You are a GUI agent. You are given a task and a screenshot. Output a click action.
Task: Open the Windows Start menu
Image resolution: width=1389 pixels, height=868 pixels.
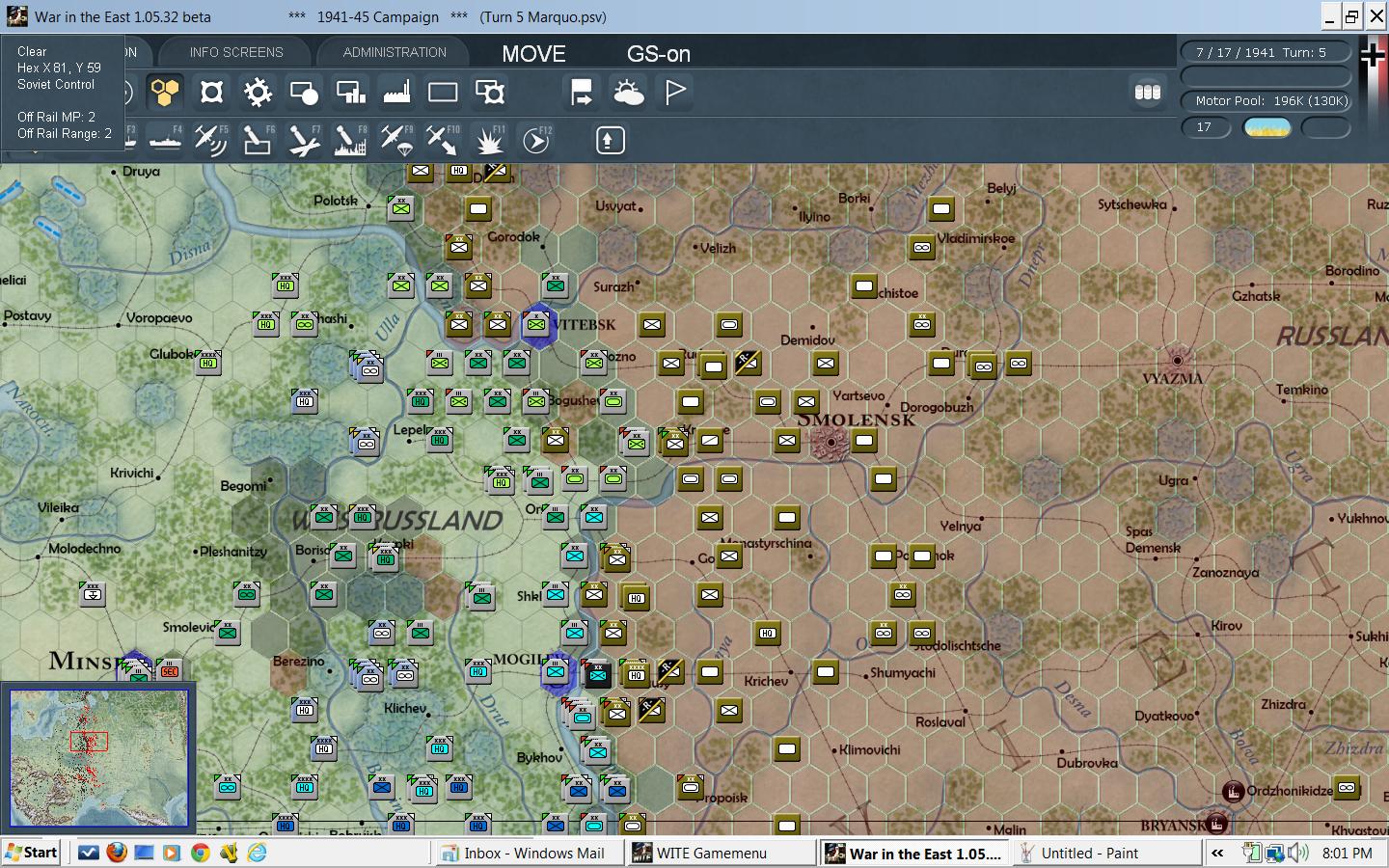point(32,853)
